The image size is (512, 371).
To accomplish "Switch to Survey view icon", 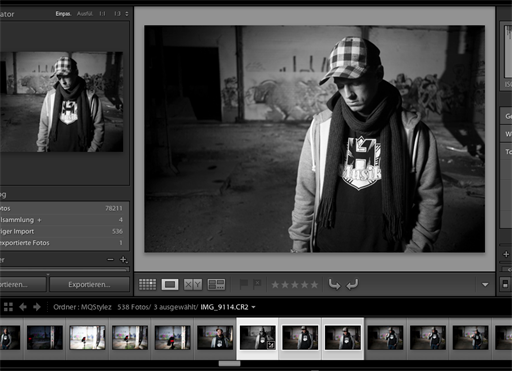I will (x=216, y=285).
